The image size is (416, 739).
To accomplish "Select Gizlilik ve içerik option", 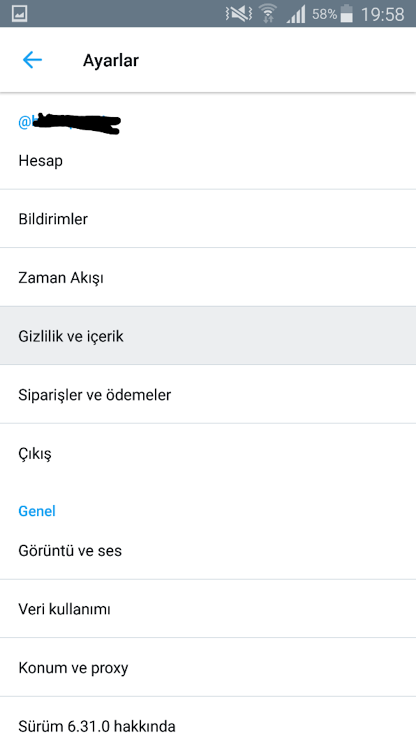I will [208, 336].
